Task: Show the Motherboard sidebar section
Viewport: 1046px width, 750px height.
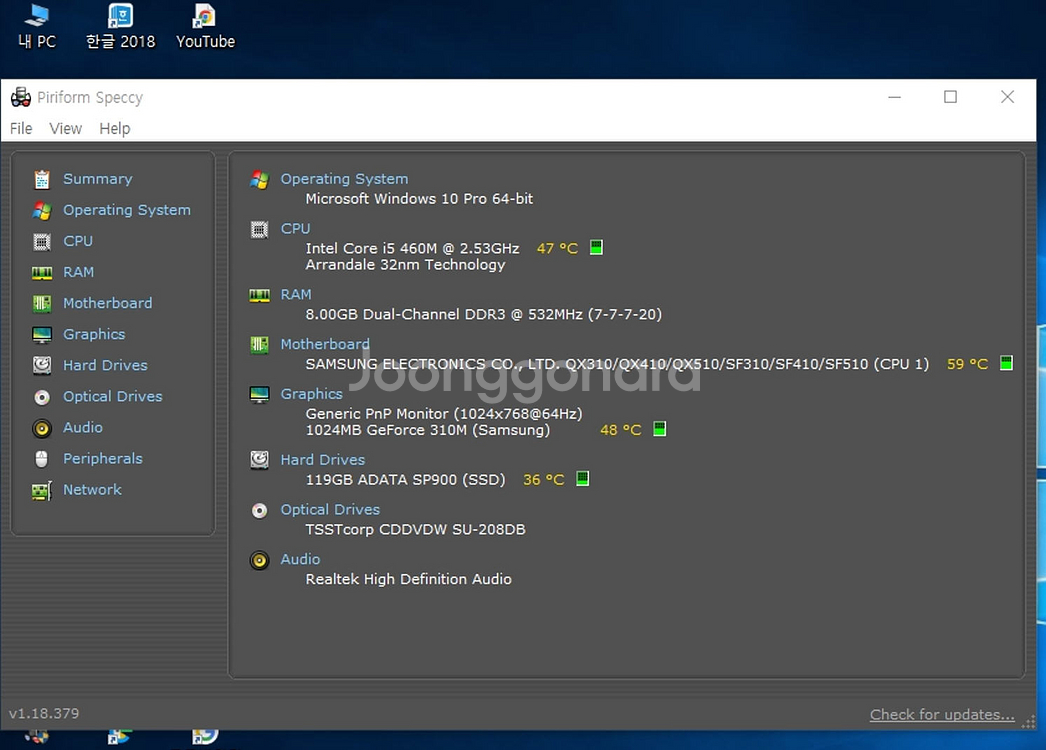Action: (107, 303)
